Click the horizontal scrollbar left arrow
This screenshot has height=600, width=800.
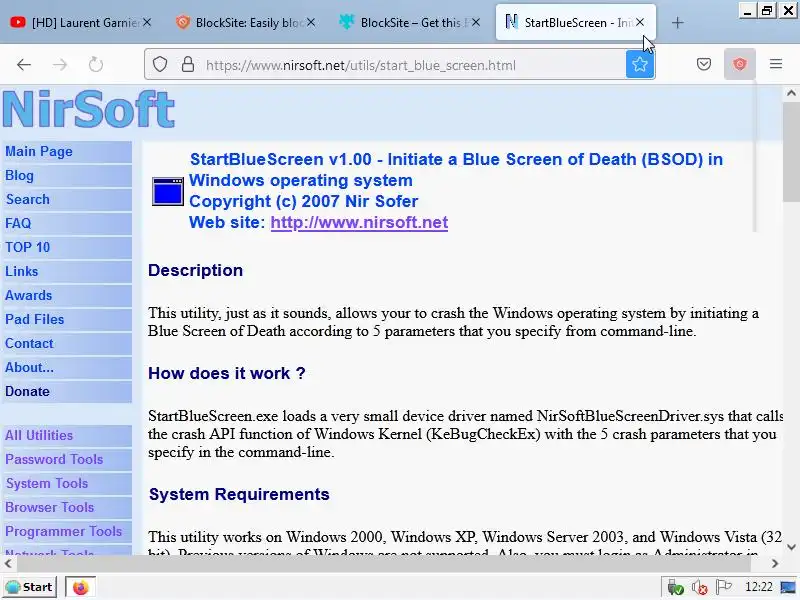pos(8,563)
